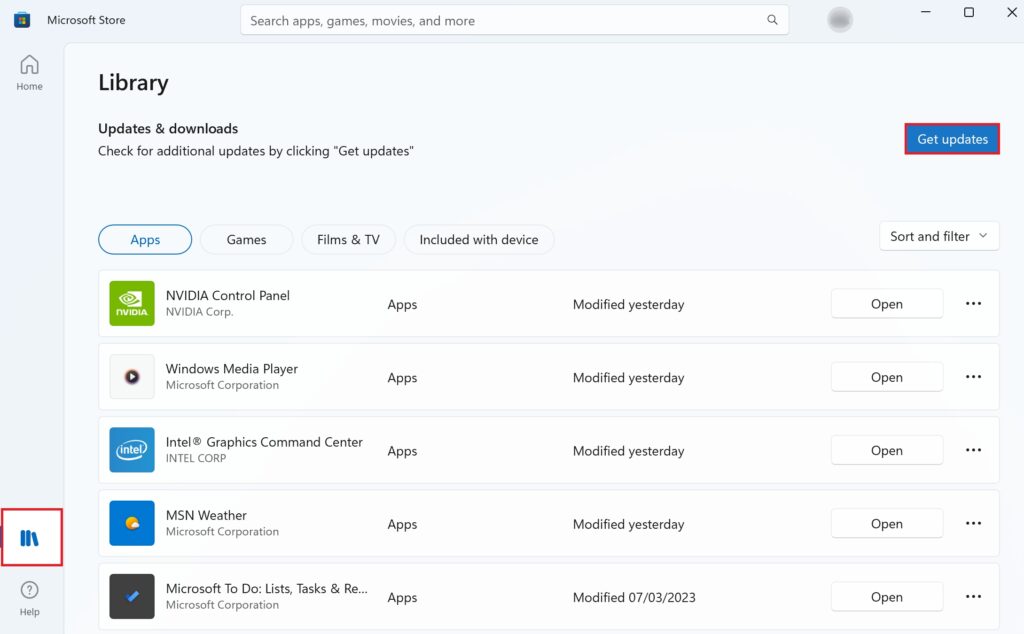Click the Microsoft To Do app icon
This screenshot has width=1024, height=634.
pyautogui.click(x=132, y=597)
